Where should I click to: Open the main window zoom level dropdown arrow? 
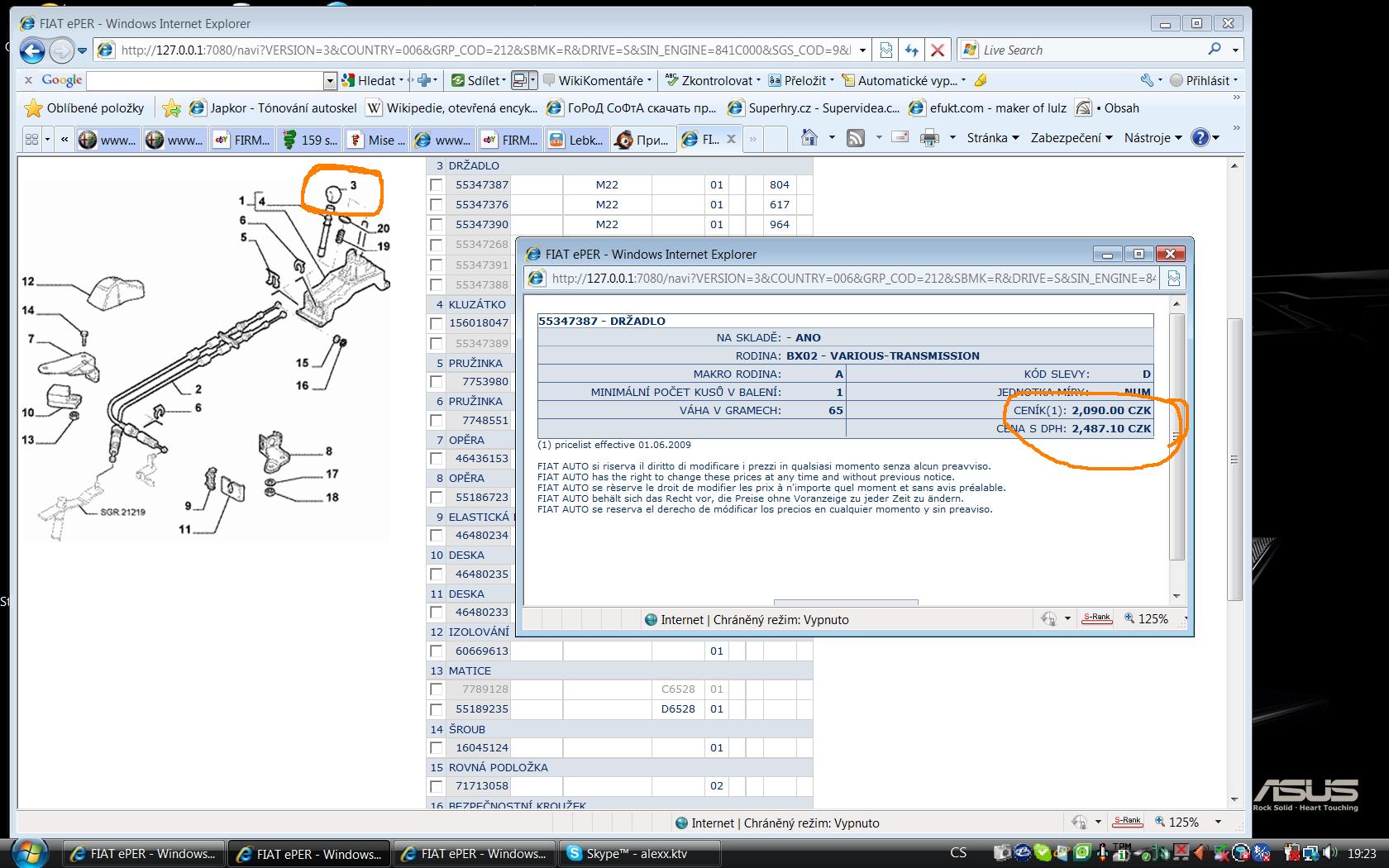click(x=1218, y=822)
